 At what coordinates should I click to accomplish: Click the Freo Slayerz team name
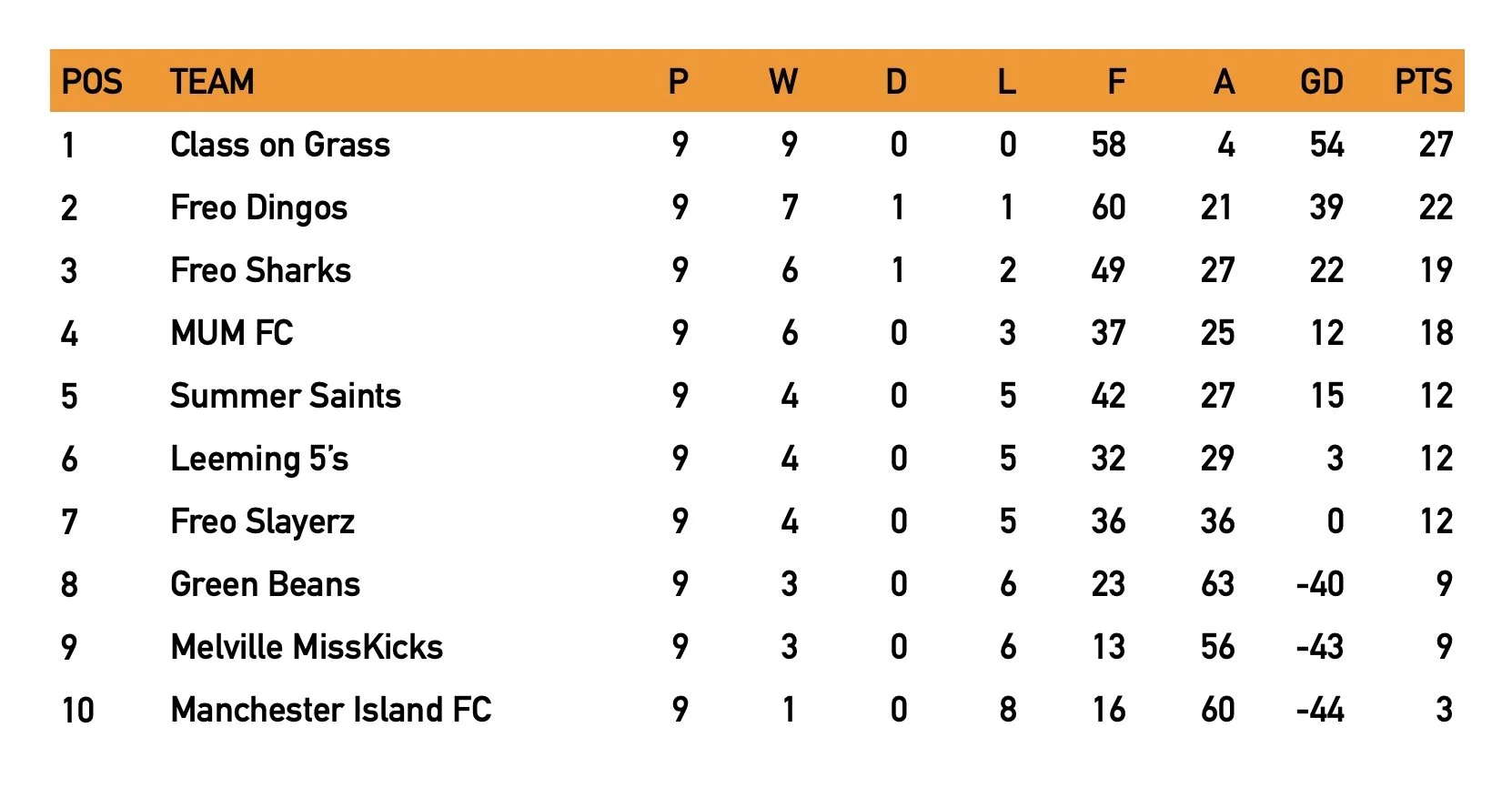click(263, 522)
